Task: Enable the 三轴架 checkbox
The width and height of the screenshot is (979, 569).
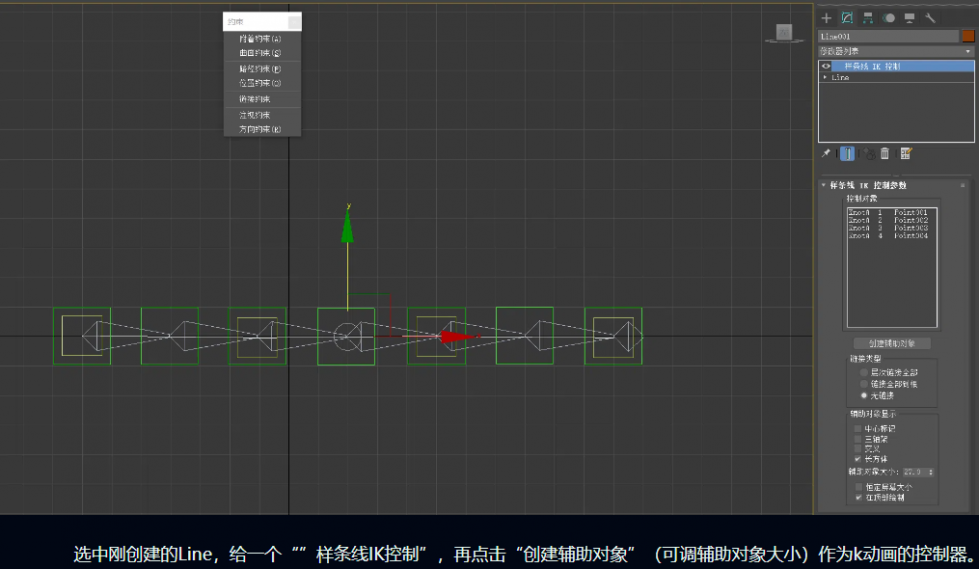Action: [x=858, y=439]
